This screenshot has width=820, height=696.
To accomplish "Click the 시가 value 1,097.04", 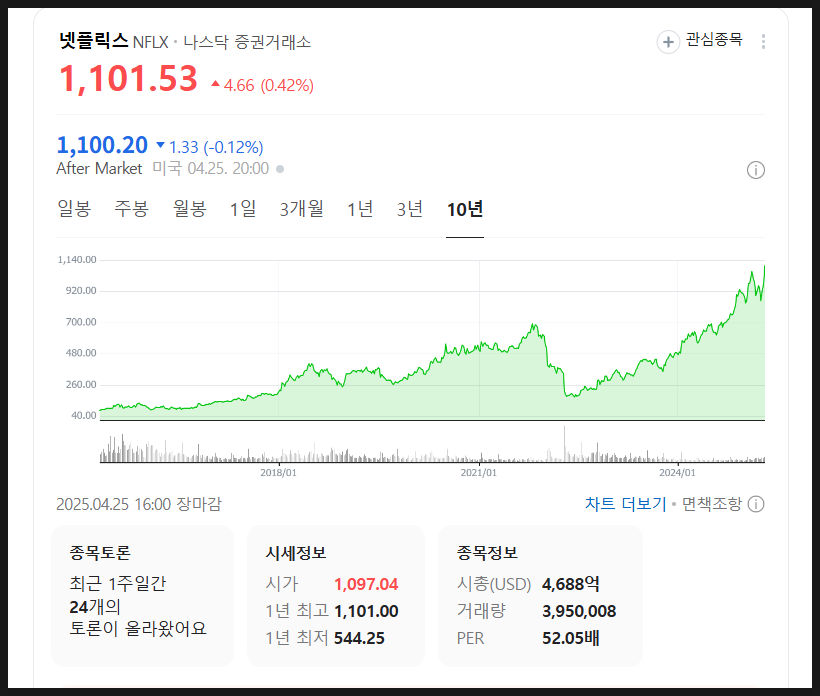I will click(366, 584).
